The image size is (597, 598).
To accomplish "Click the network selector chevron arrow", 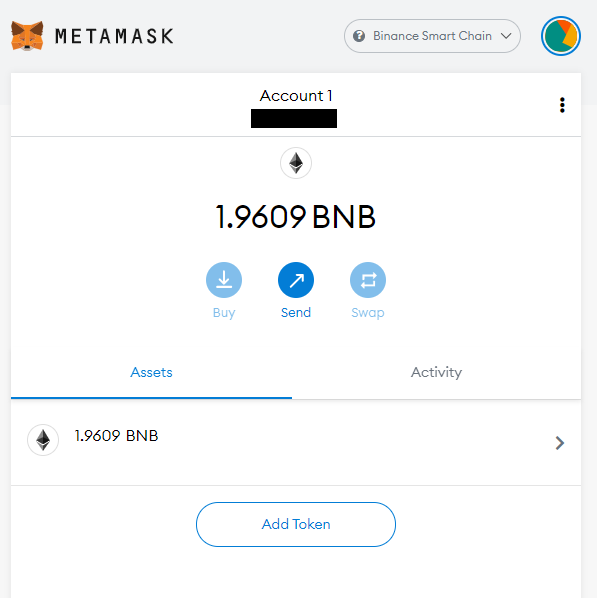I will pyautogui.click(x=506, y=36).
